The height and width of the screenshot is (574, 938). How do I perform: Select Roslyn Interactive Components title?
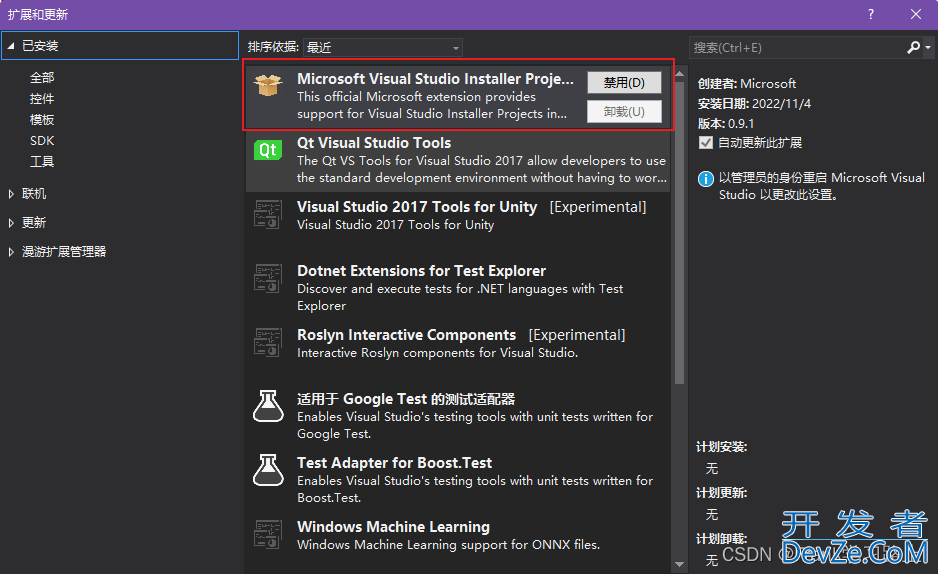(406, 335)
